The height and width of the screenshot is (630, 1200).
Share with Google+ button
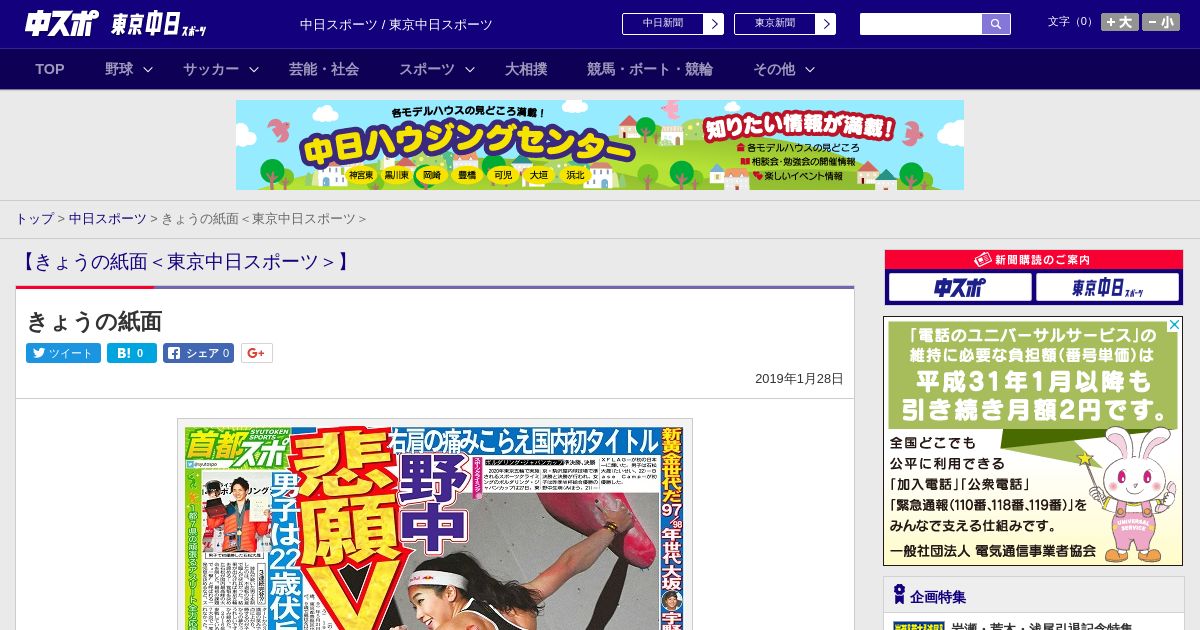coord(257,353)
